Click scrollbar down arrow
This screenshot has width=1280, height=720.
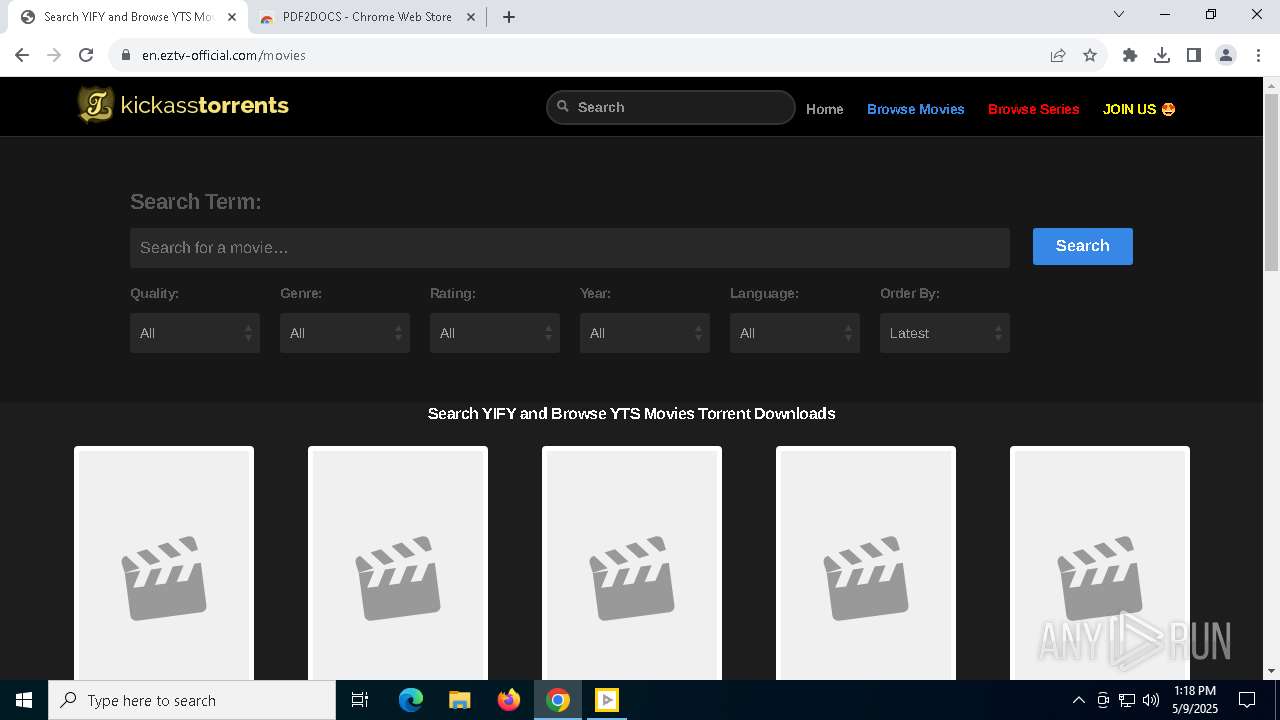(x=1272, y=671)
